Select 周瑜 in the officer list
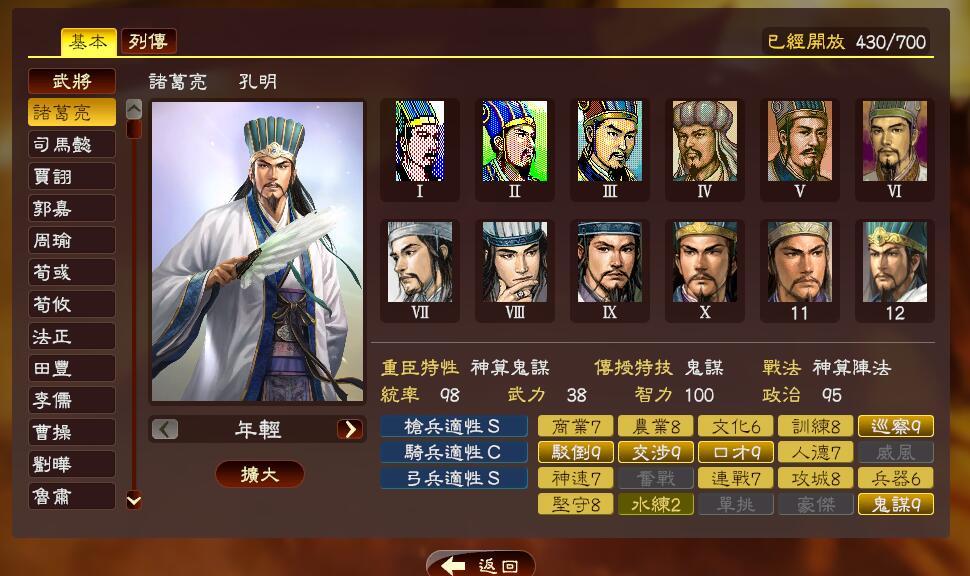The height and width of the screenshot is (576, 970). [72, 240]
